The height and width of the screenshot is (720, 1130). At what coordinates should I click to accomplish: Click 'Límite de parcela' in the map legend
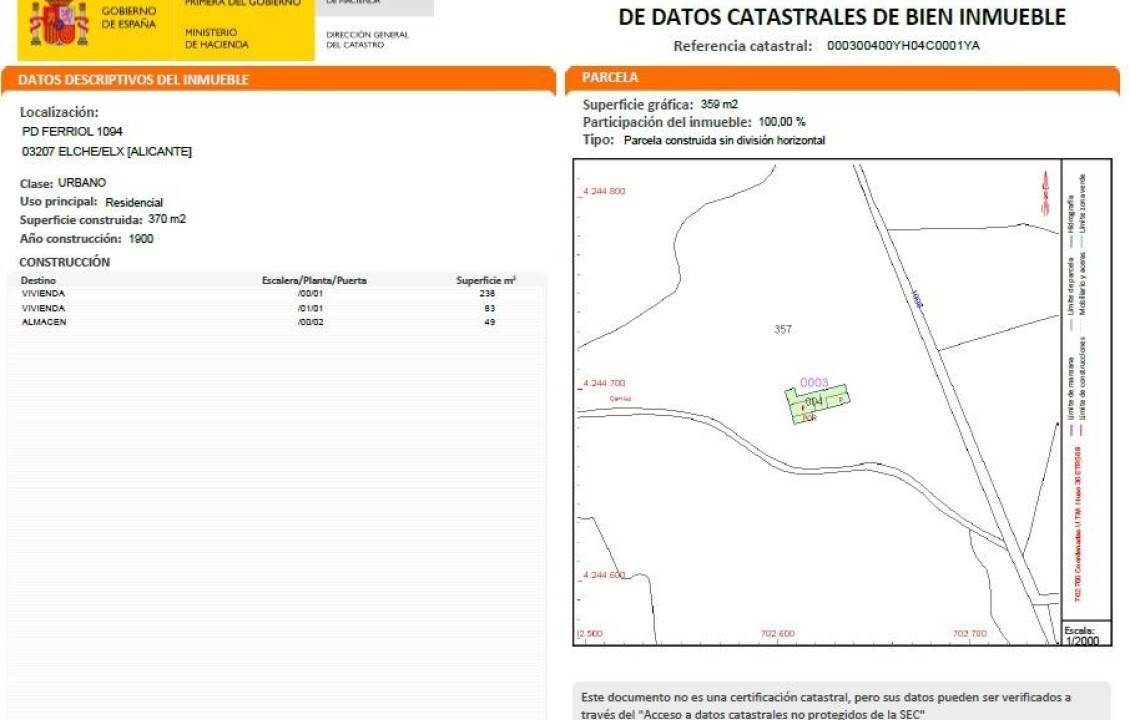point(1071,288)
